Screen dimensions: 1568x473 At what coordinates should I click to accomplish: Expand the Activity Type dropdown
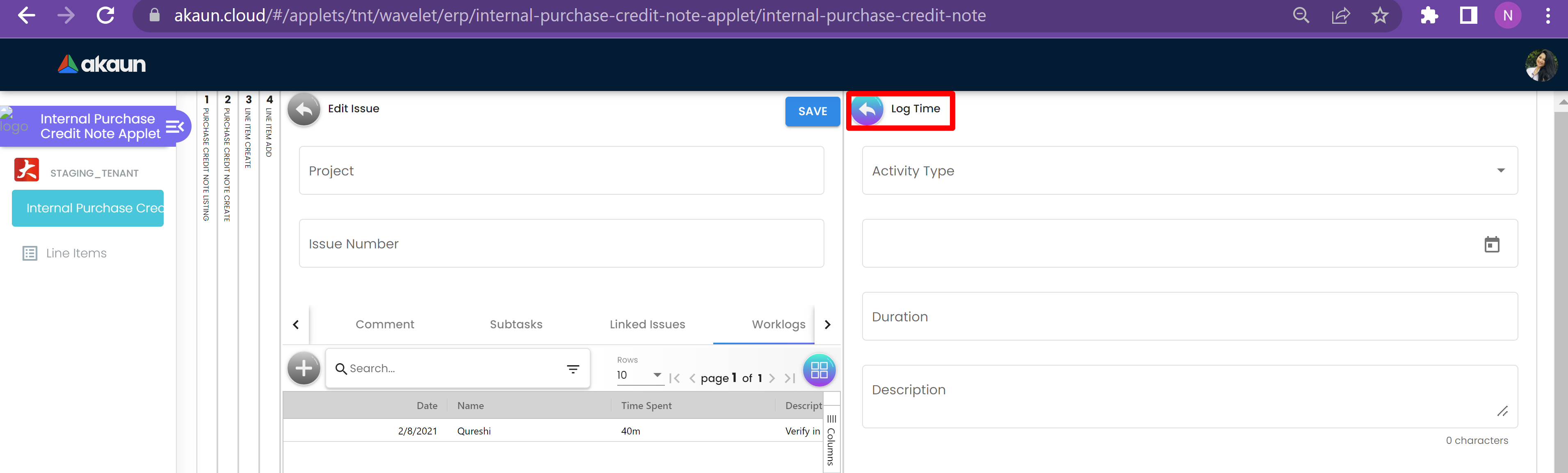[1500, 171]
